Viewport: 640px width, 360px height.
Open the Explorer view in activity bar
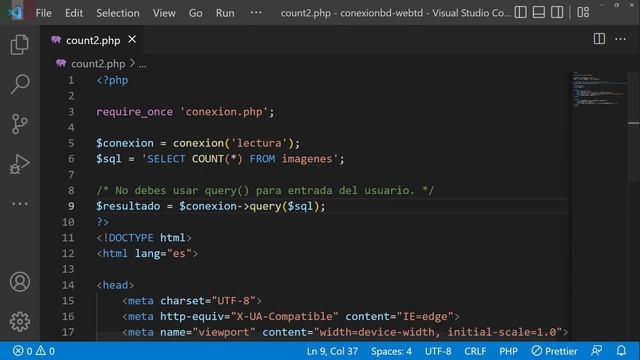20,44
